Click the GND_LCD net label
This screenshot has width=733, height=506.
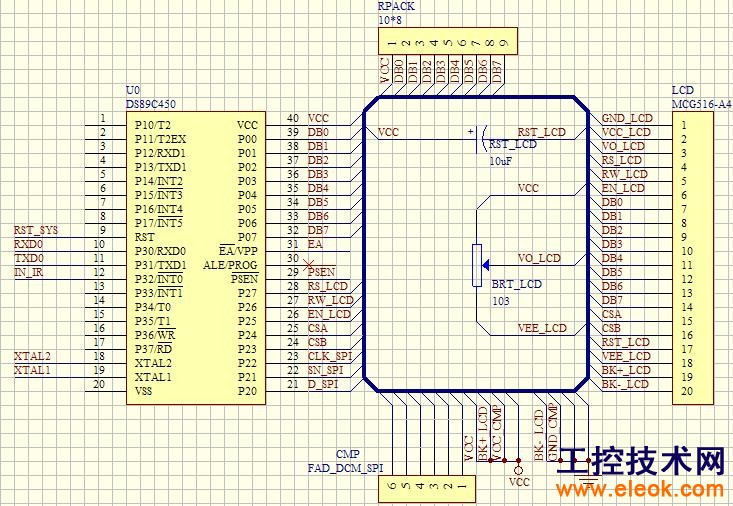pos(626,118)
